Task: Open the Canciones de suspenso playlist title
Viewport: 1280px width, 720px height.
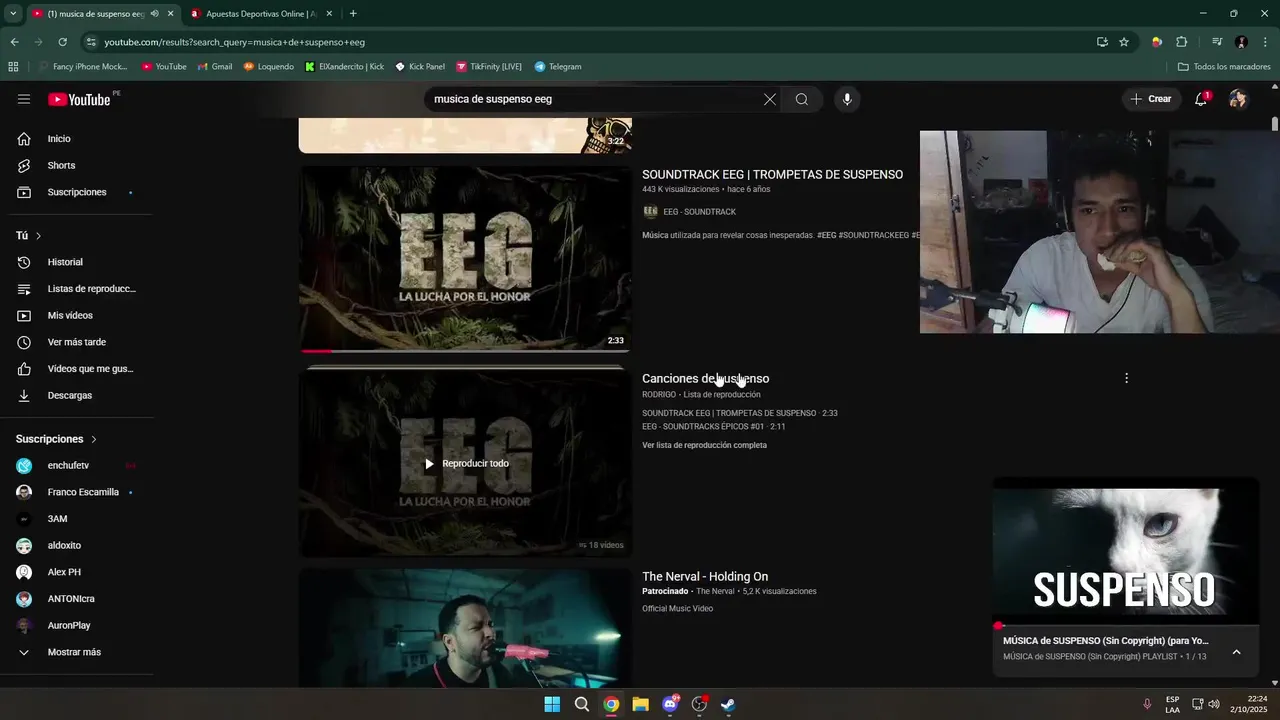Action: 705,378
